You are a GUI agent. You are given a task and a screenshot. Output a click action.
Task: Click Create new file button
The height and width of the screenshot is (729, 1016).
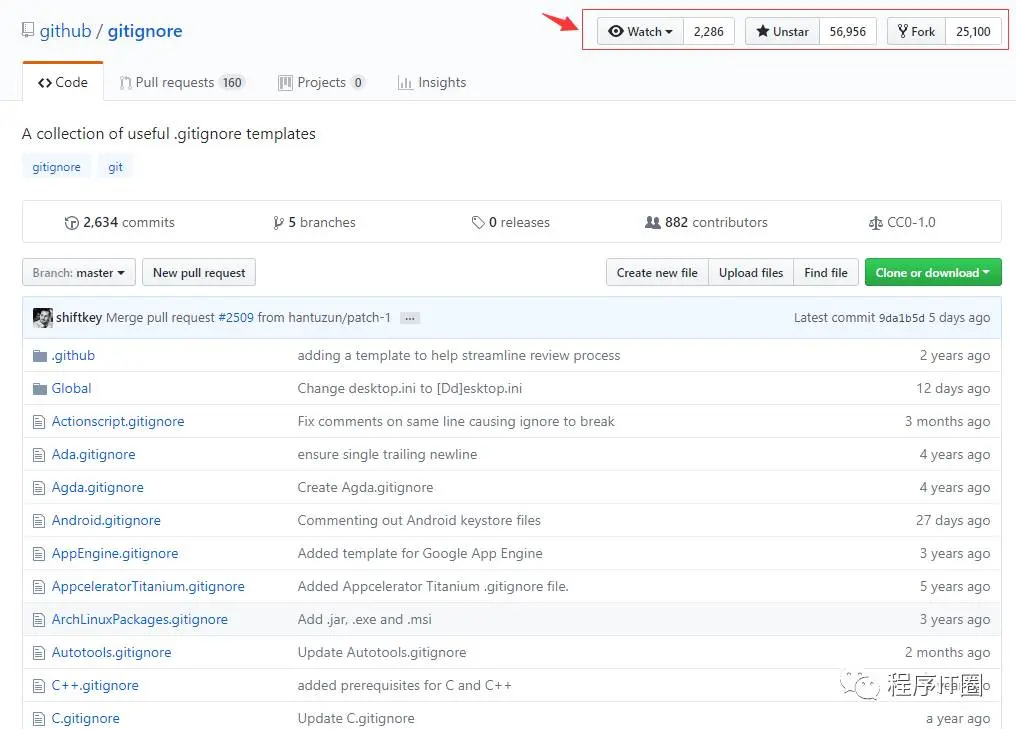657,273
